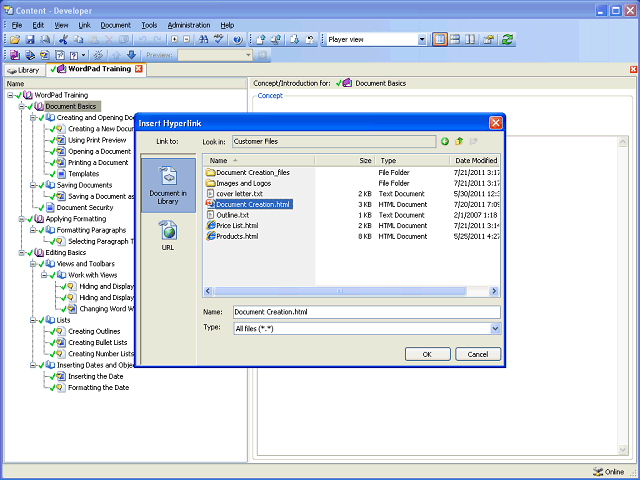Open the Player view dropdown
Image resolution: width=640 pixels, height=480 pixels.
coord(421,40)
